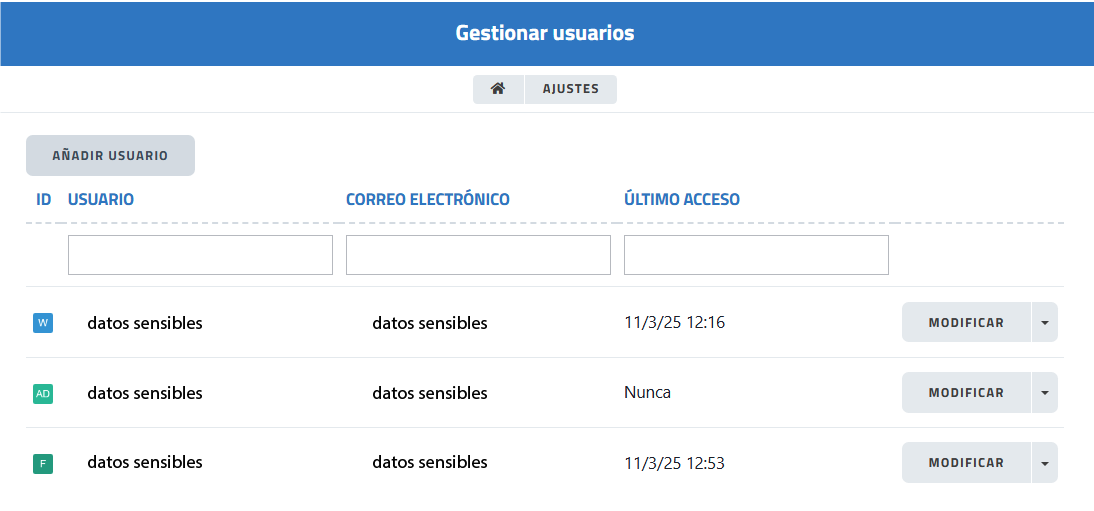Click the green F user badge

(43, 464)
